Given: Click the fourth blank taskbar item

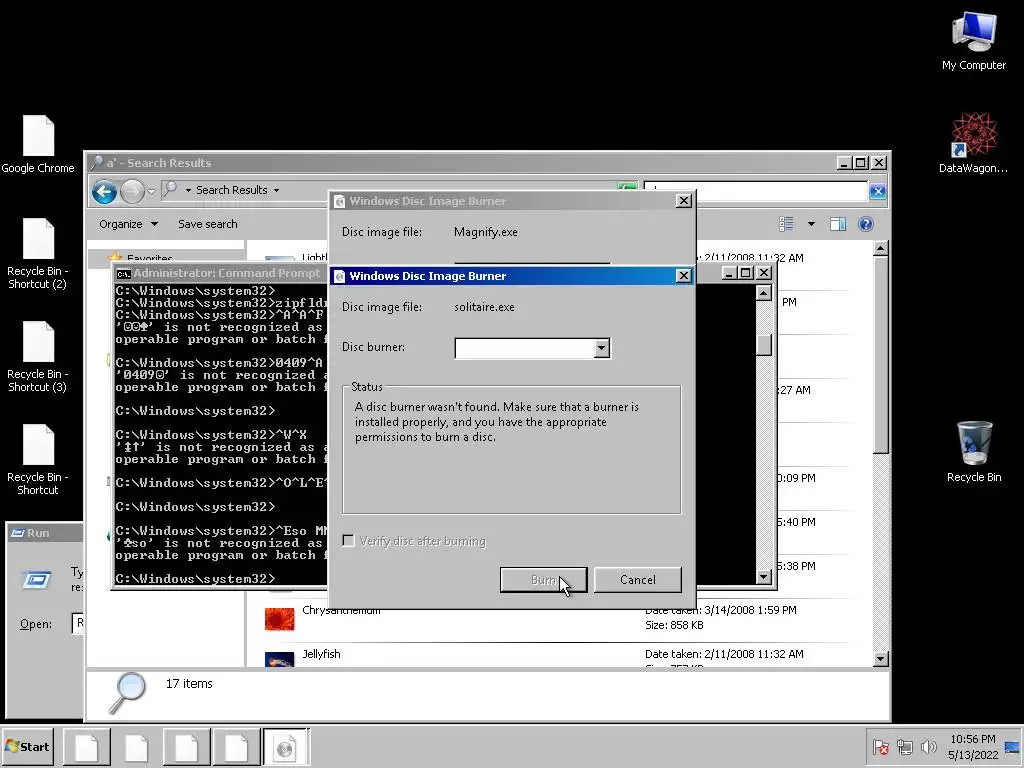Looking at the screenshot, I should (x=236, y=747).
